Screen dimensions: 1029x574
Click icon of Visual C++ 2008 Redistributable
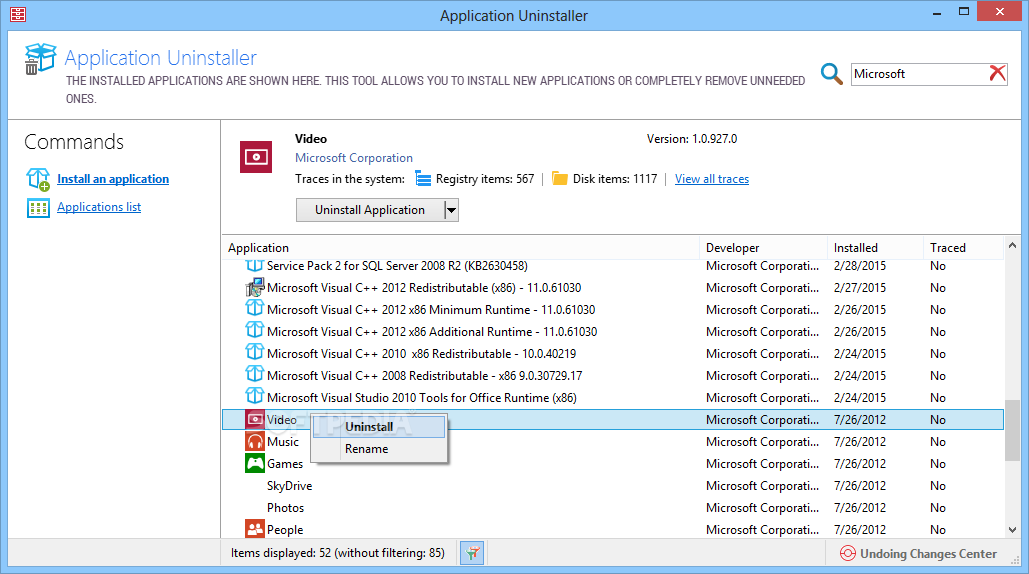point(255,374)
